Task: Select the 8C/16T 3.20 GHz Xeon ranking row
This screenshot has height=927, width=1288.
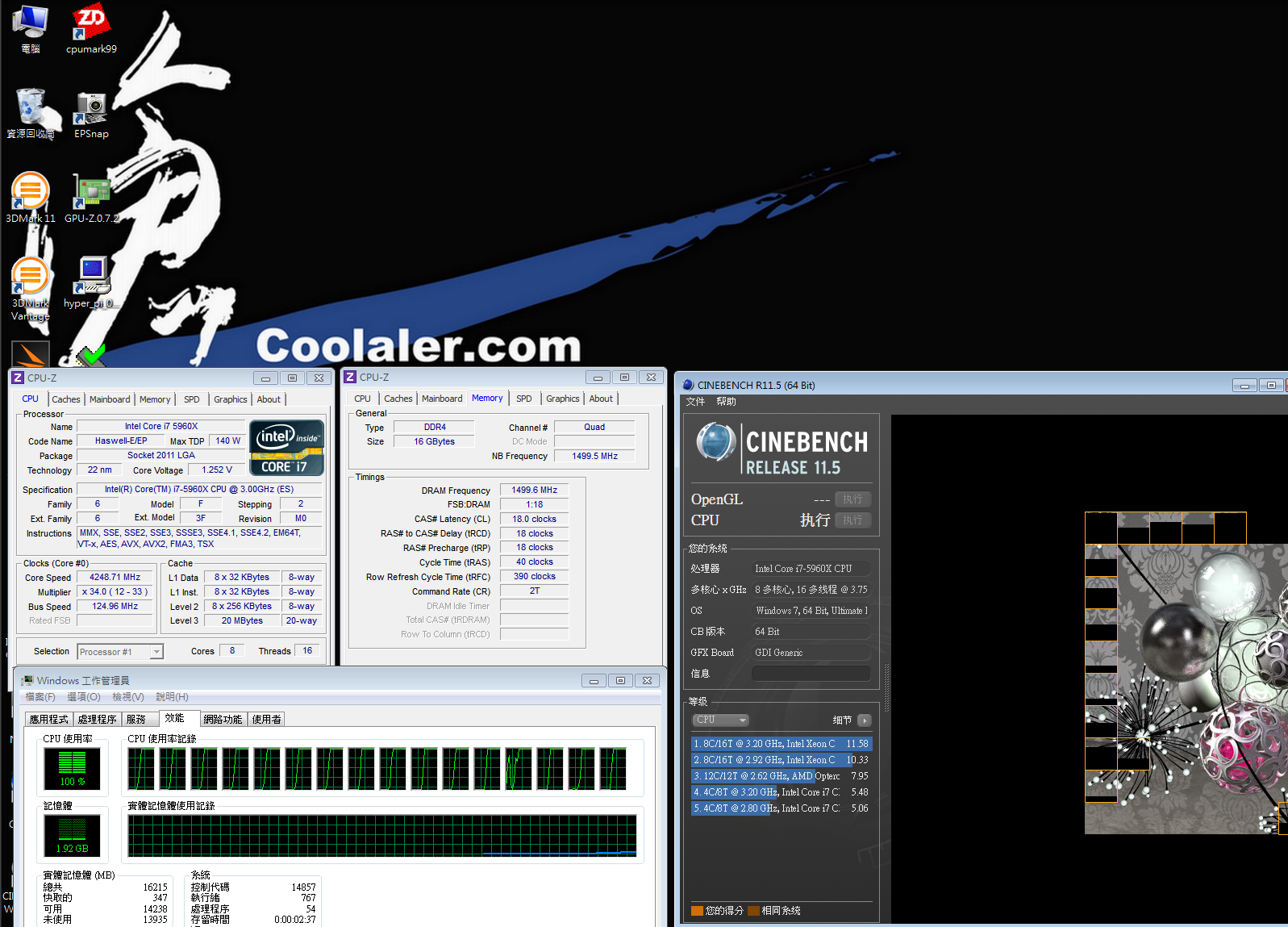Action: pos(781,744)
